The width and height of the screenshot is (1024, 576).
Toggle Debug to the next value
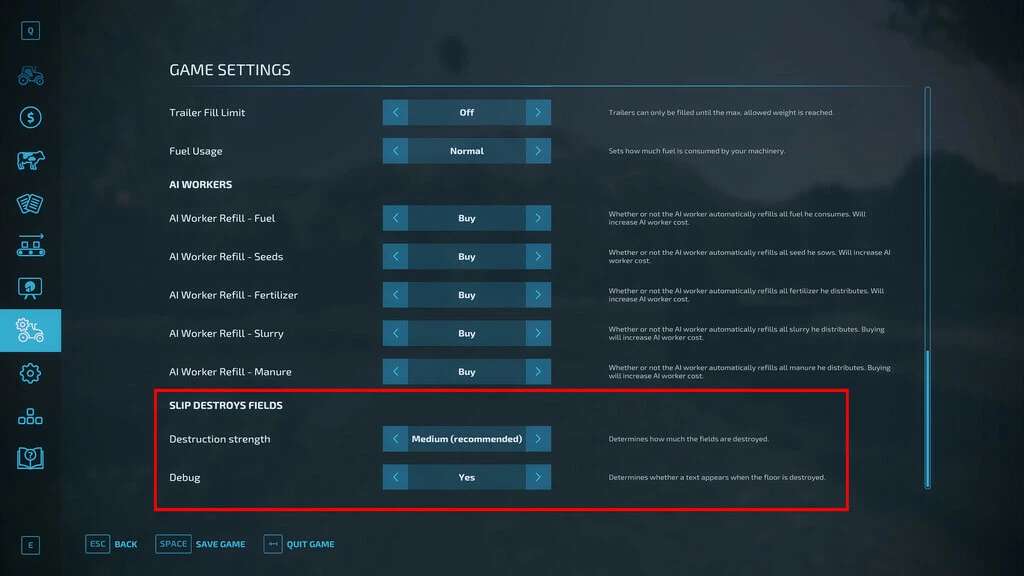pos(538,477)
